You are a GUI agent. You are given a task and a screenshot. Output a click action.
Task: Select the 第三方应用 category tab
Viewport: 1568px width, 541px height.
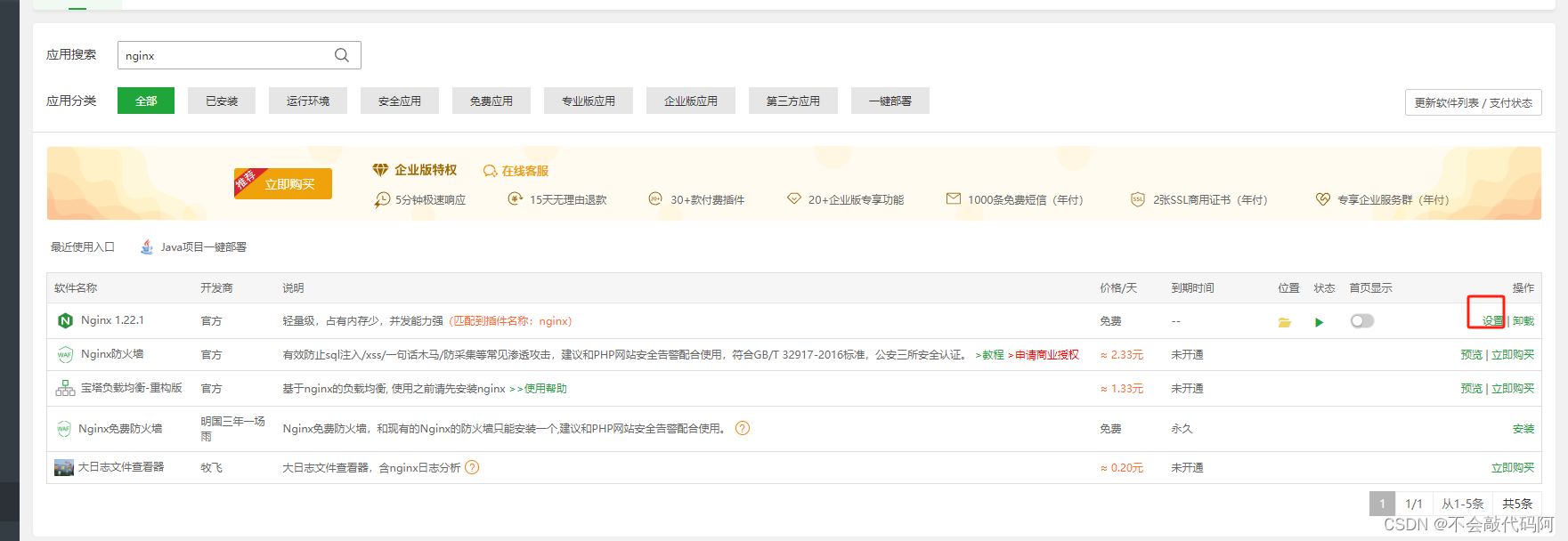pyautogui.click(x=793, y=101)
